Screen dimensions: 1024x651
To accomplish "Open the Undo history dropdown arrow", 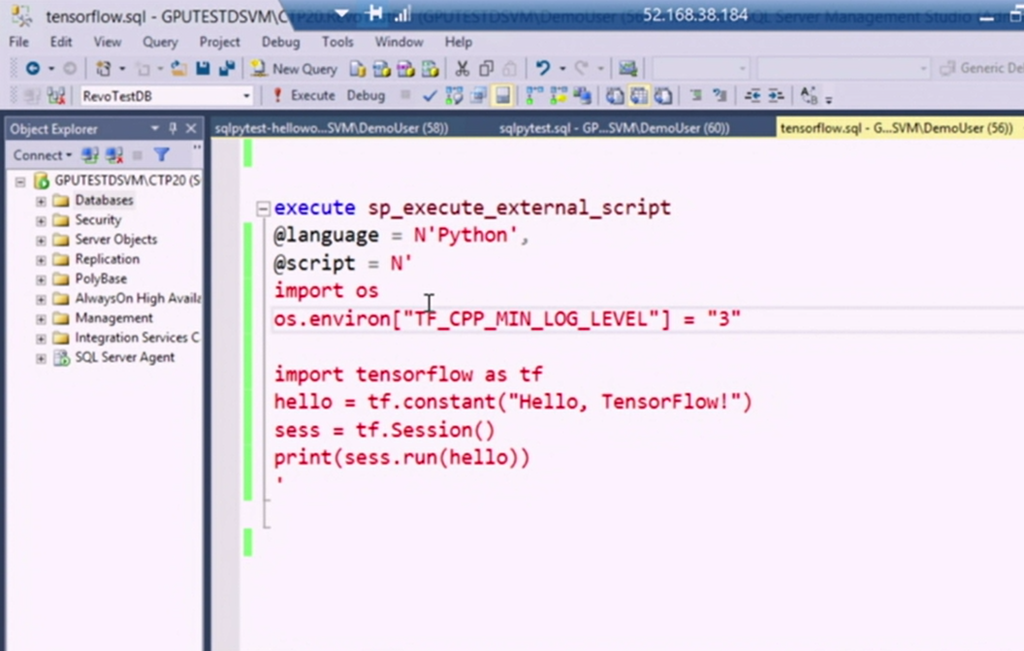I will point(562,68).
